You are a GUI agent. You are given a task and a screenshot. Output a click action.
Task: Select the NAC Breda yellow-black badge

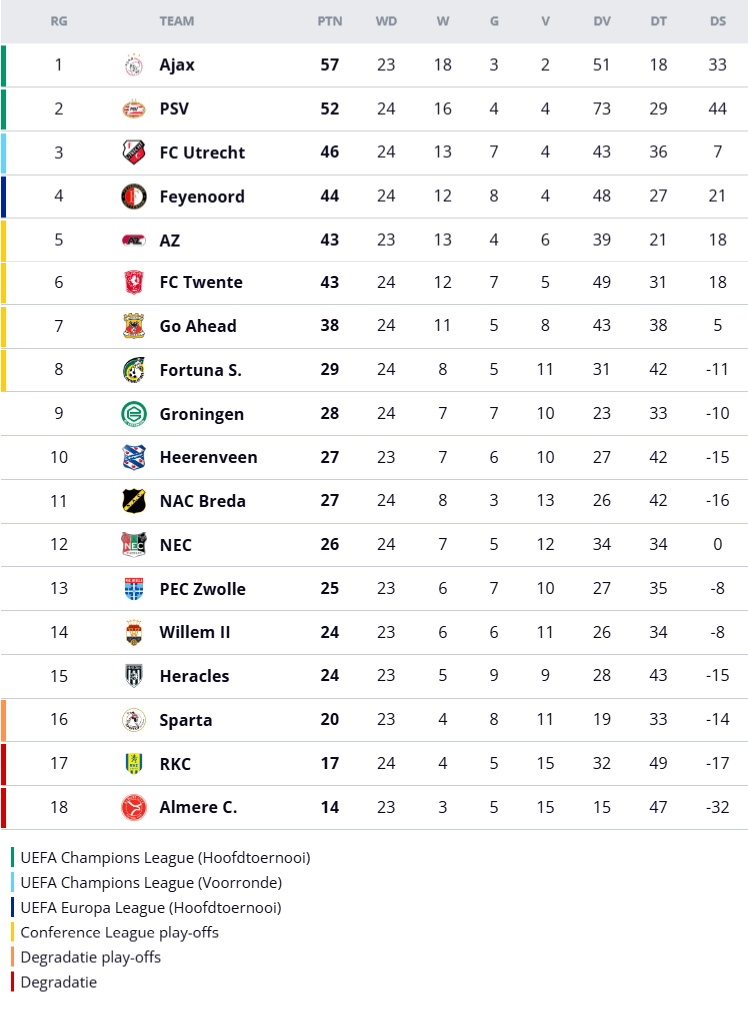[x=133, y=501]
